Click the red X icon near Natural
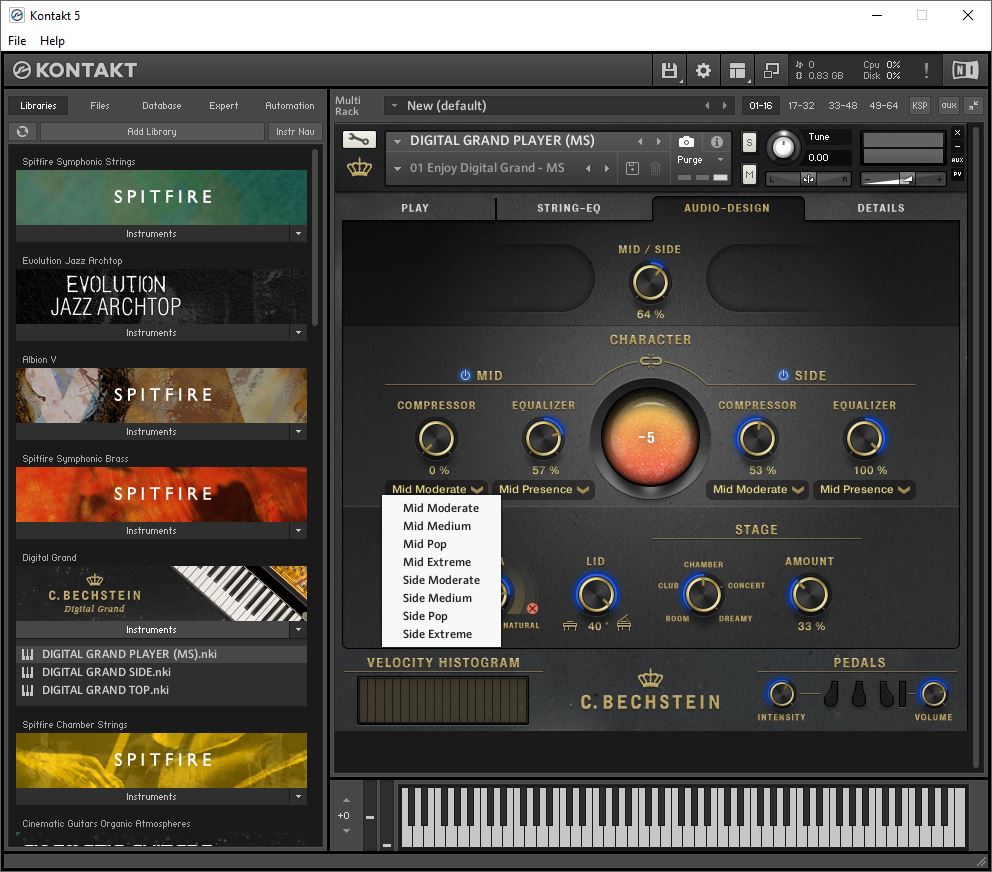992x872 pixels. point(533,608)
